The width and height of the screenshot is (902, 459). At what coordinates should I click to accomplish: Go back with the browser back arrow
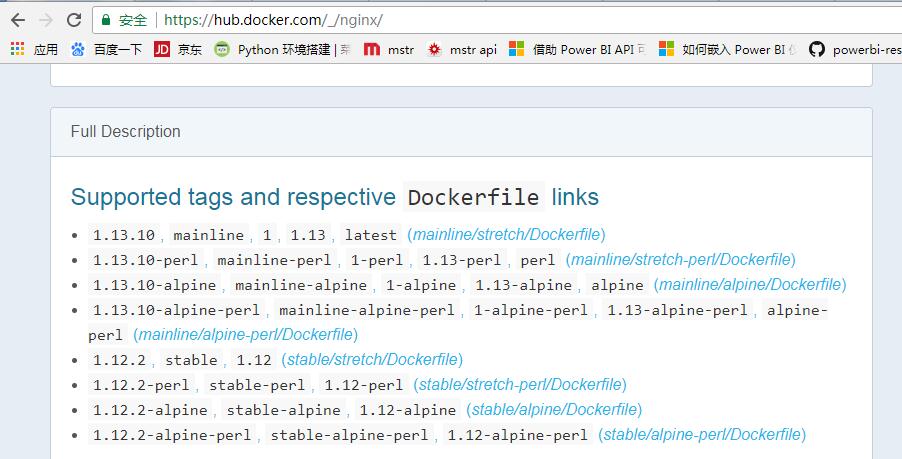tap(18, 20)
